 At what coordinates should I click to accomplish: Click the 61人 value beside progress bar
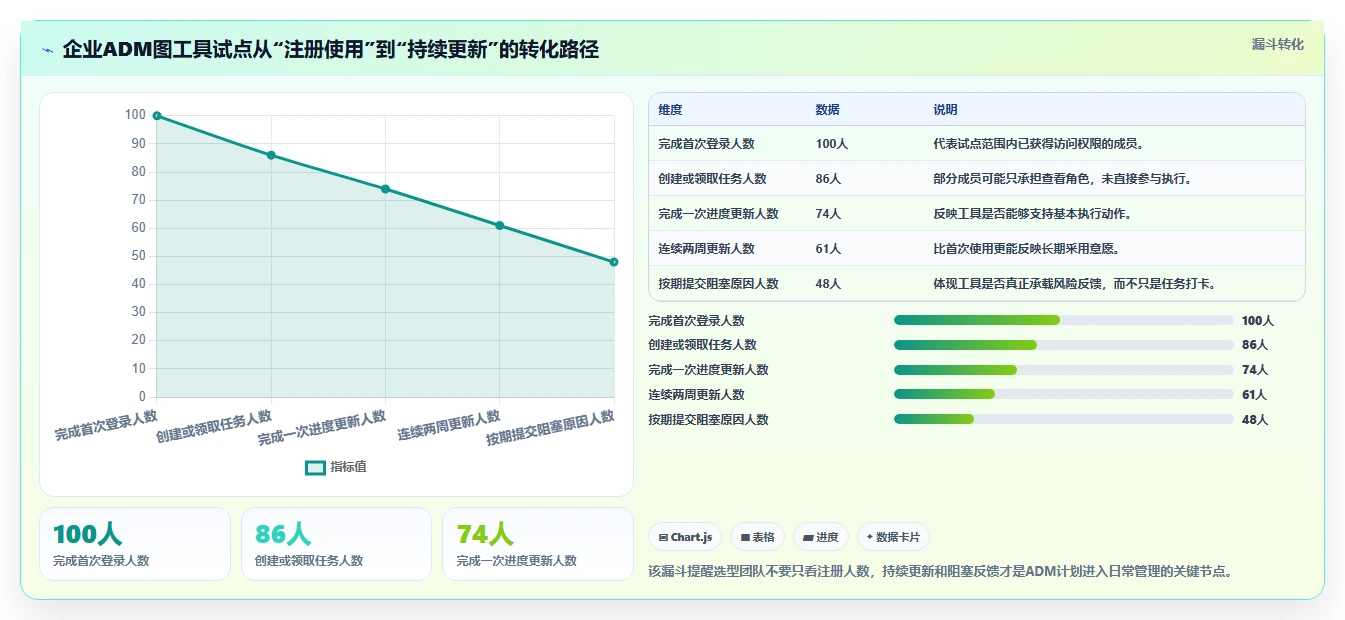pyautogui.click(x=1255, y=395)
